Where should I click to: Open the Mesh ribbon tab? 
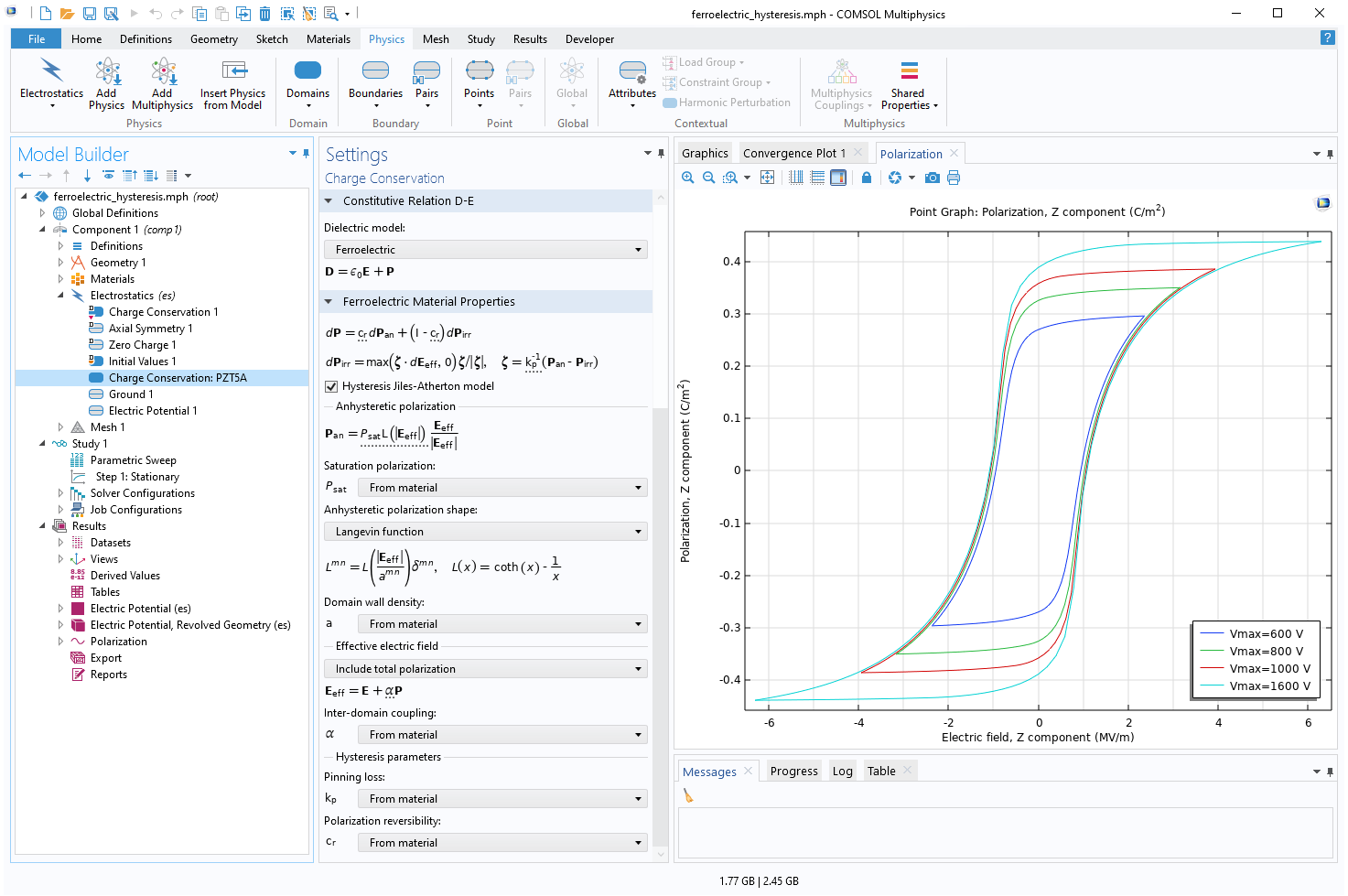tap(436, 39)
